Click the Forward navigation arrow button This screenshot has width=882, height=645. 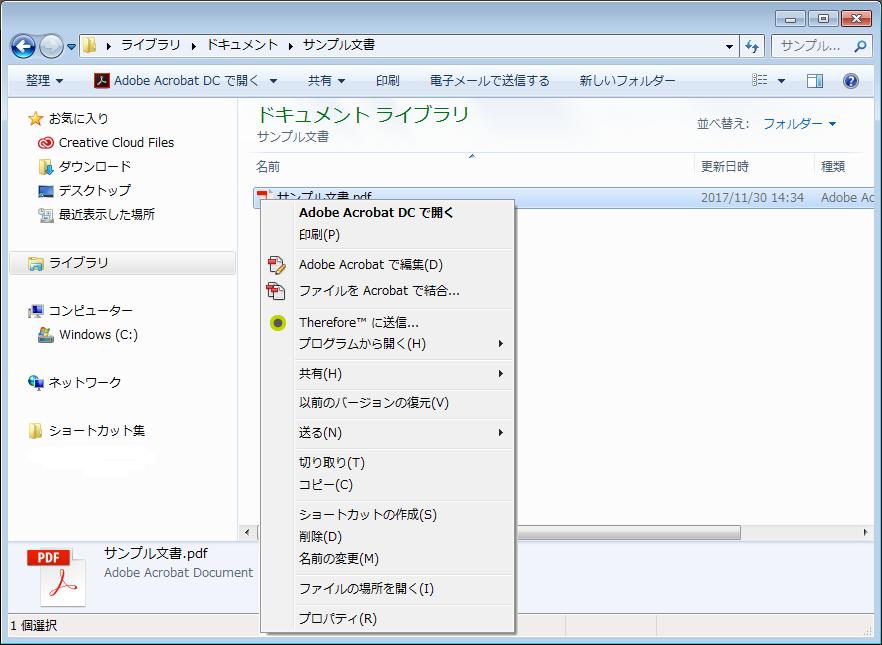point(51,47)
